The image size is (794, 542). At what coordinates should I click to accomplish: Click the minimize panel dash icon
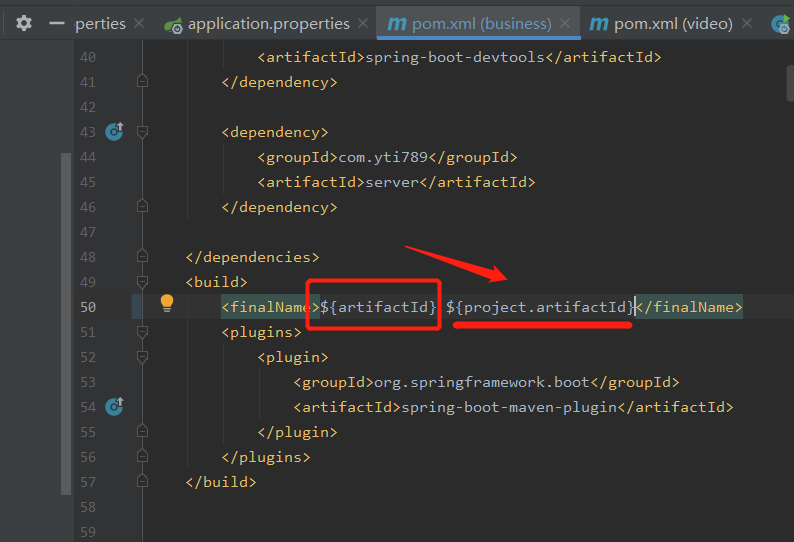coord(57,23)
